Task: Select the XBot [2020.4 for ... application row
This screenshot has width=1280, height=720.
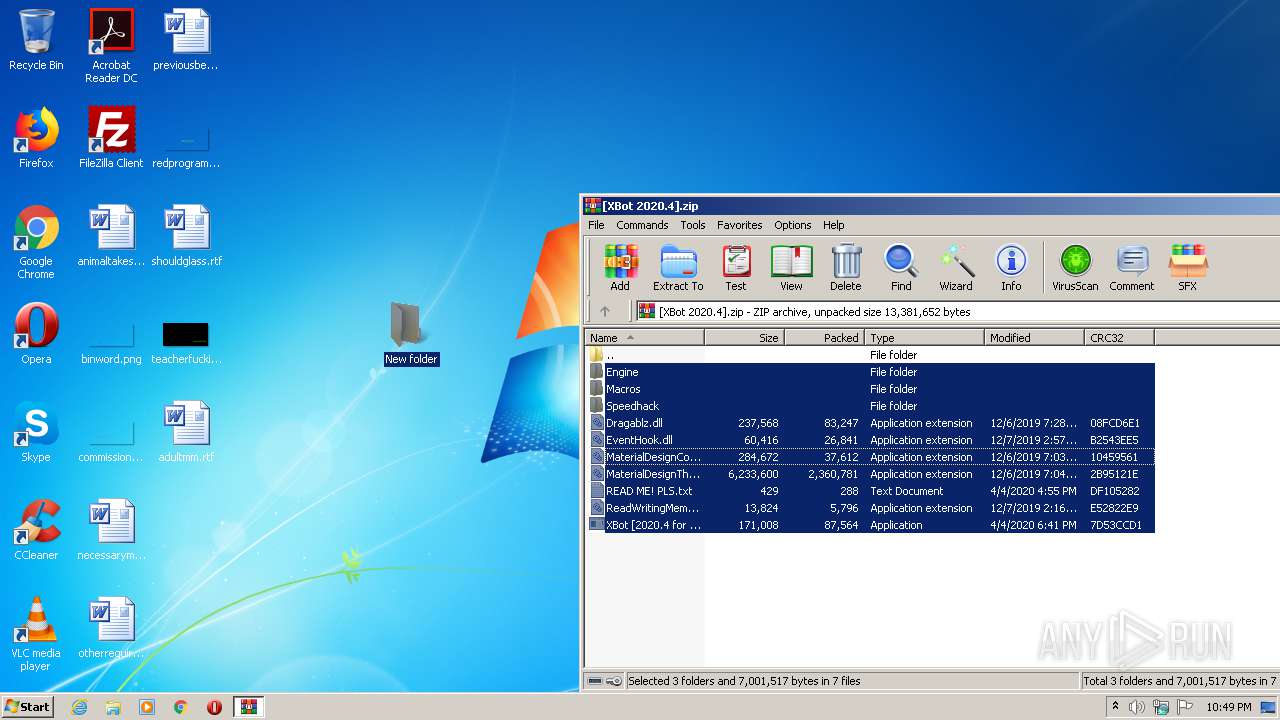Action: coord(870,525)
